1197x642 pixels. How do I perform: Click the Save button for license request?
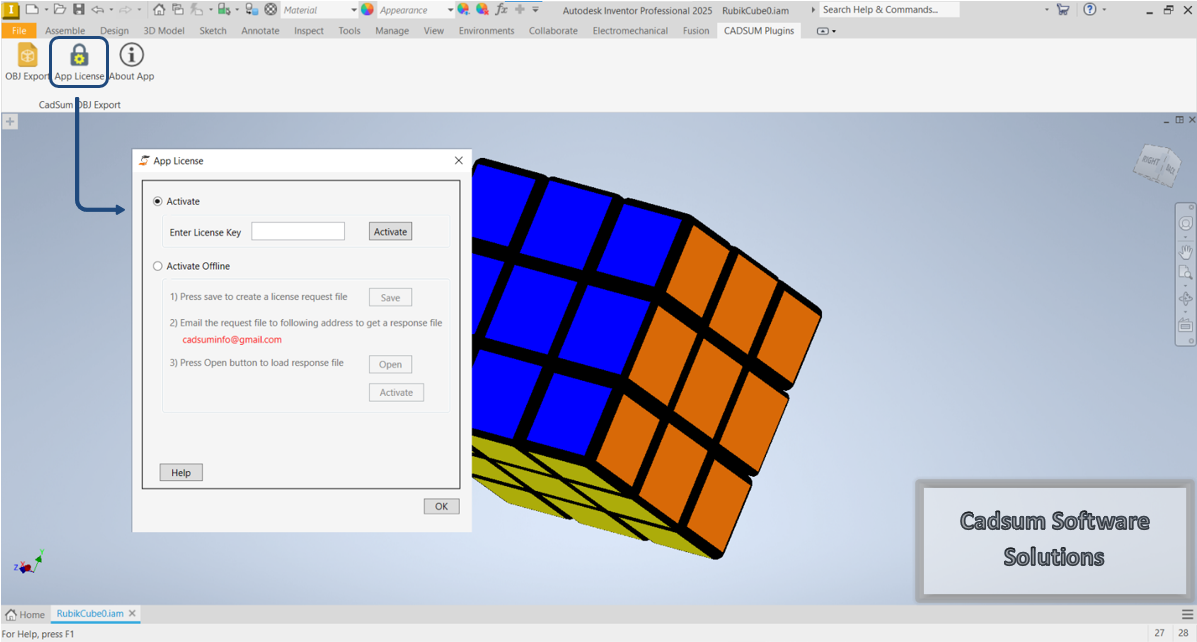click(x=390, y=298)
